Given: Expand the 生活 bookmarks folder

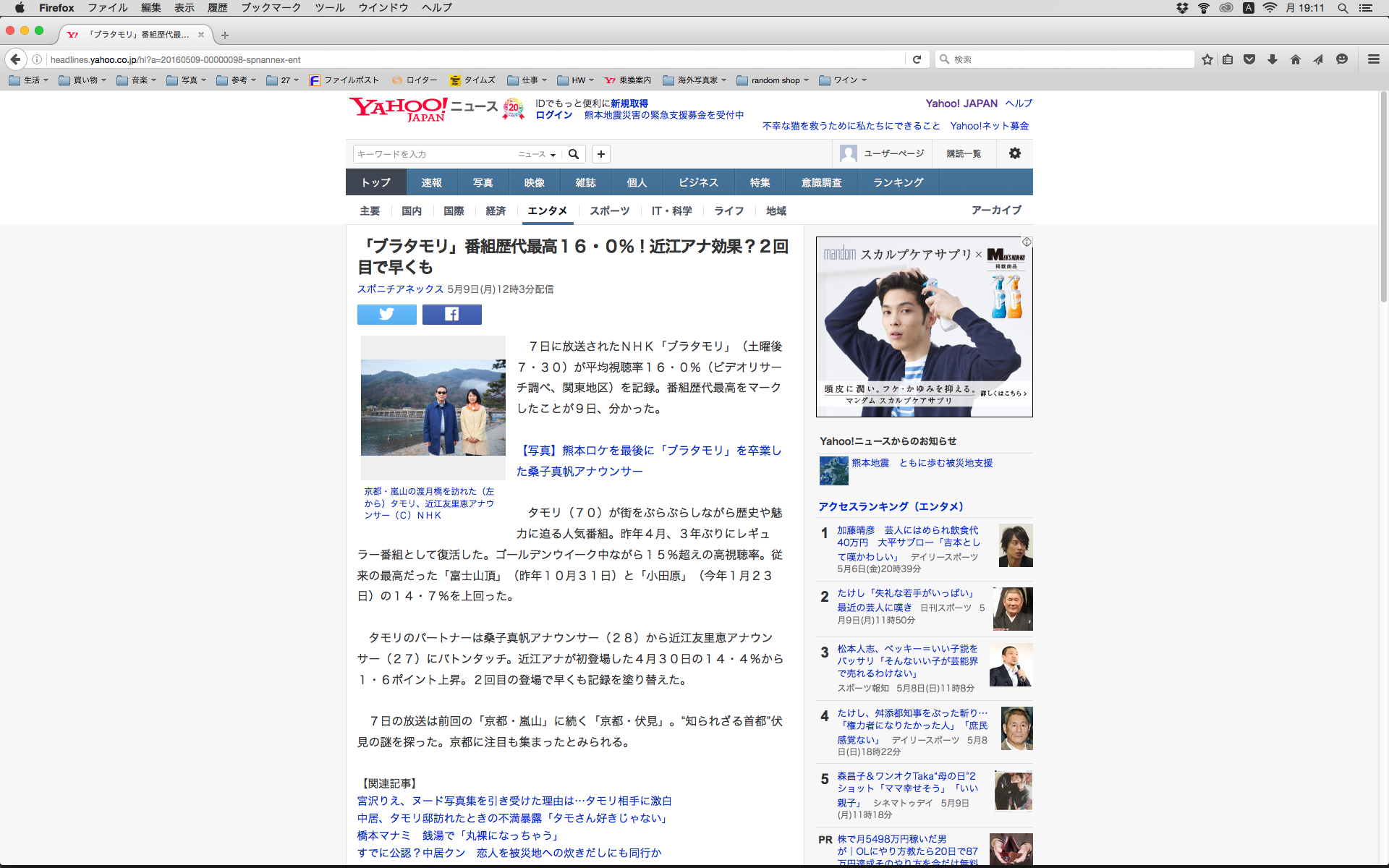Looking at the screenshot, I should click(x=29, y=80).
